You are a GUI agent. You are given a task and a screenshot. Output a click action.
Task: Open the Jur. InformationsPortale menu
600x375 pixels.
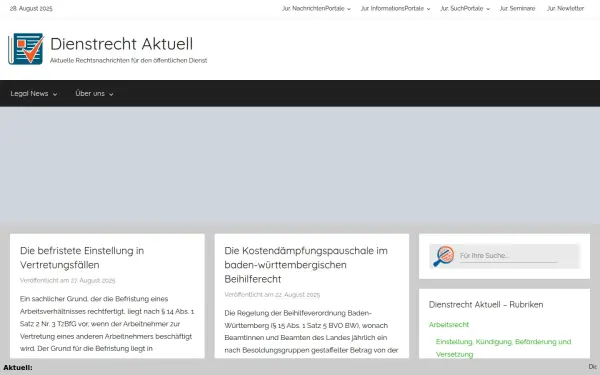(x=395, y=8)
